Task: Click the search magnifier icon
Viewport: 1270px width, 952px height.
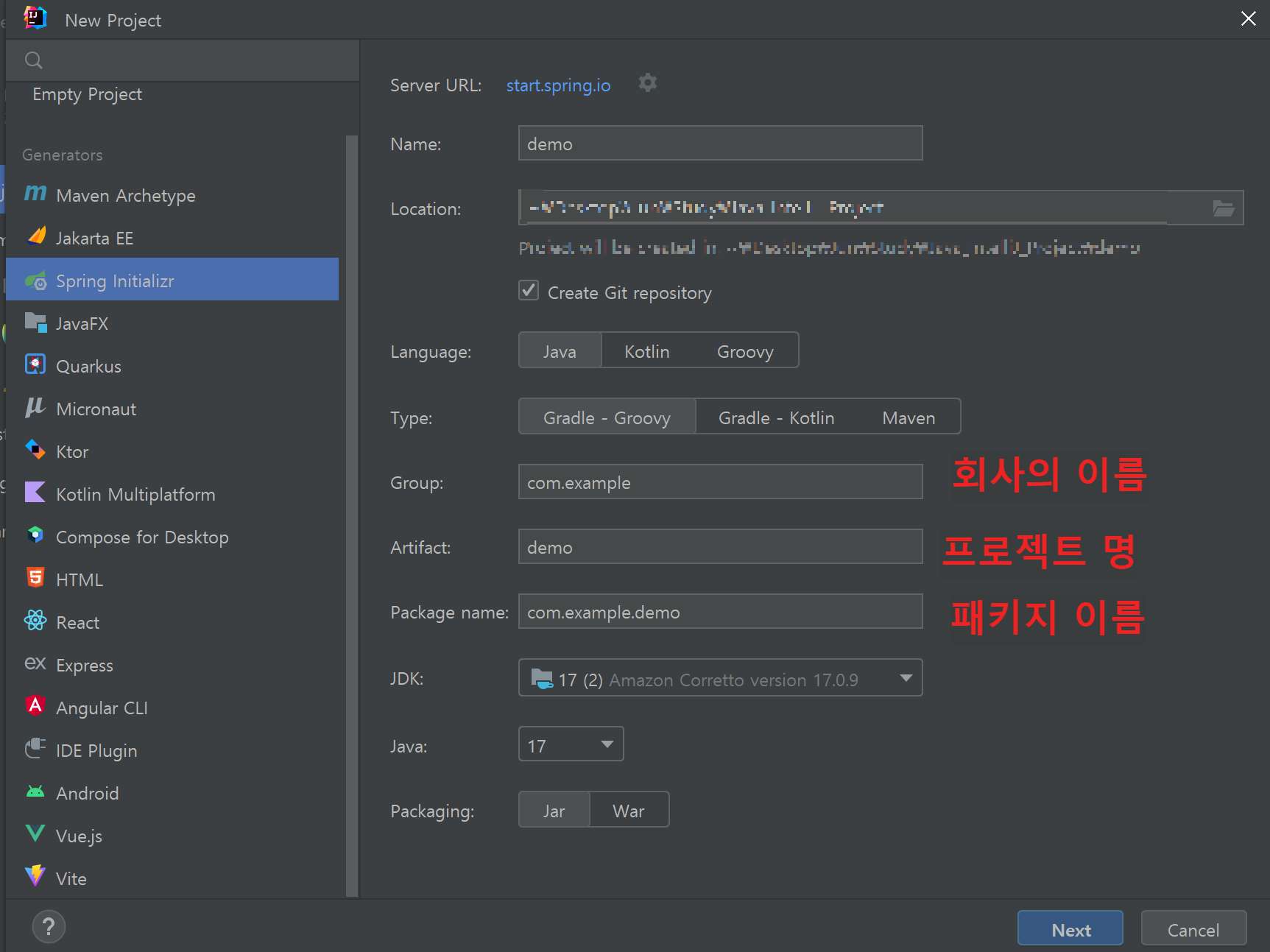Action: (34, 60)
